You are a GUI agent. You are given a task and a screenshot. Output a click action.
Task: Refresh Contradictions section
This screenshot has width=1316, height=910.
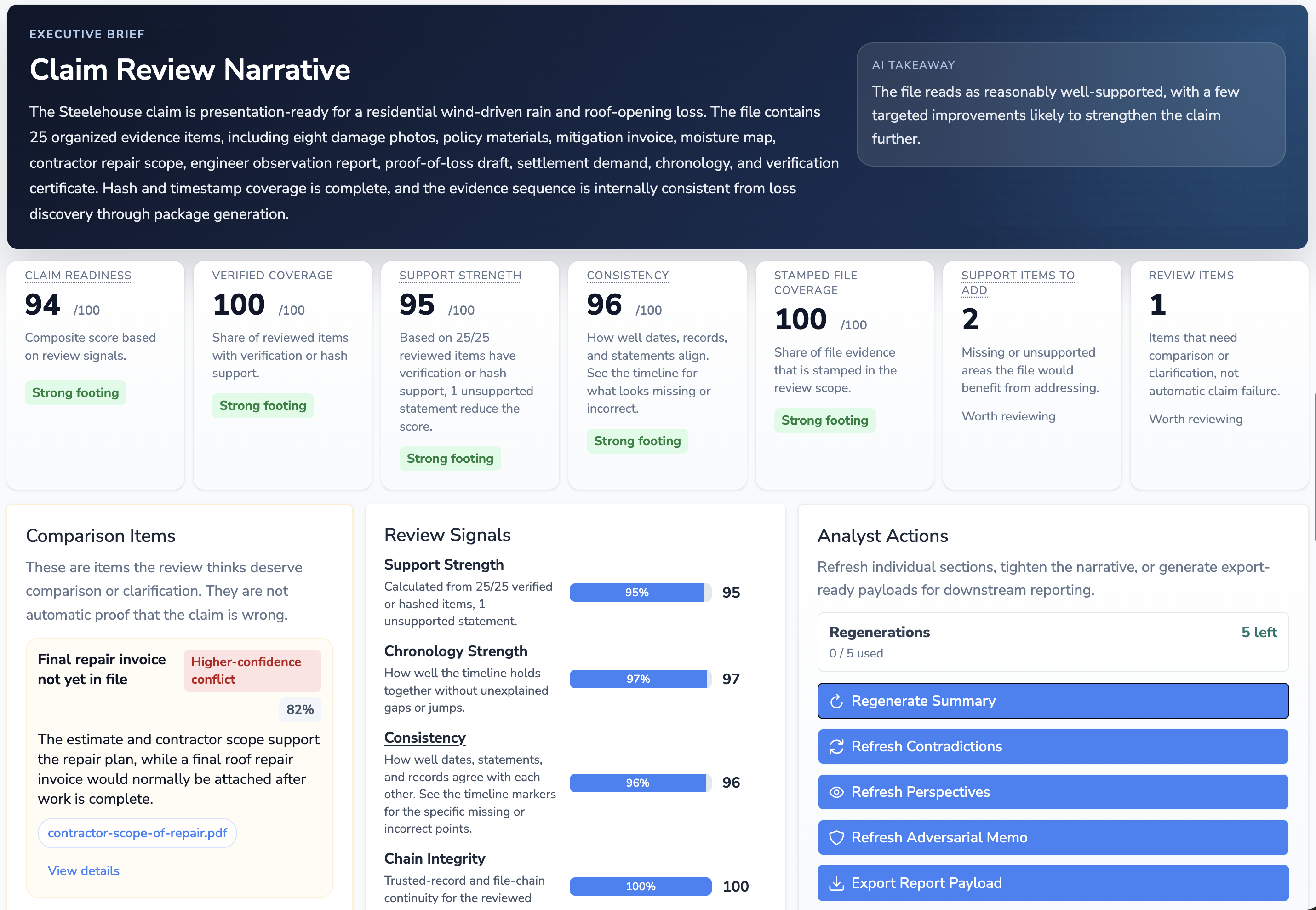coord(1053,746)
